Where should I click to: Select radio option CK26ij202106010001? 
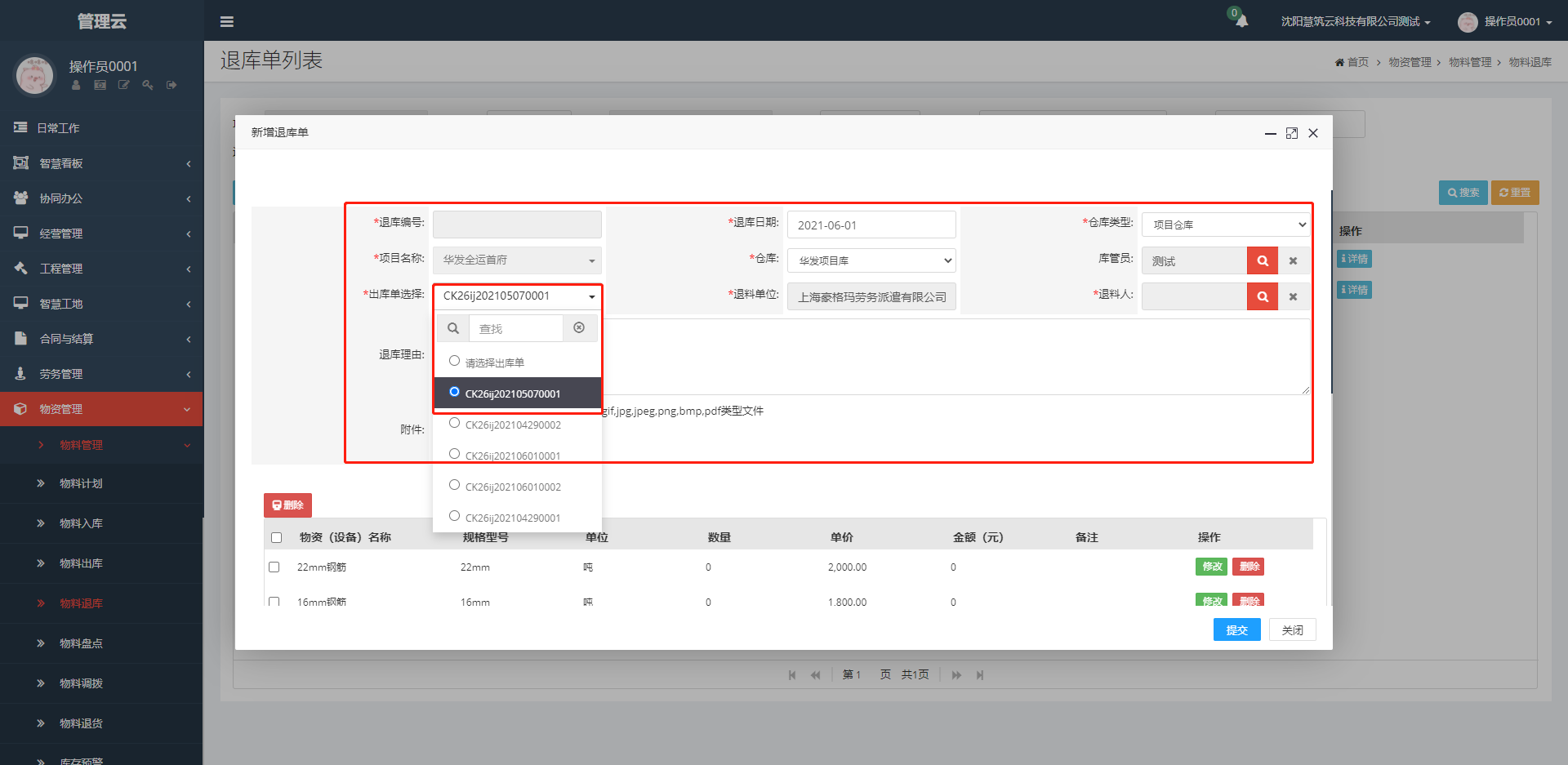click(x=455, y=454)
